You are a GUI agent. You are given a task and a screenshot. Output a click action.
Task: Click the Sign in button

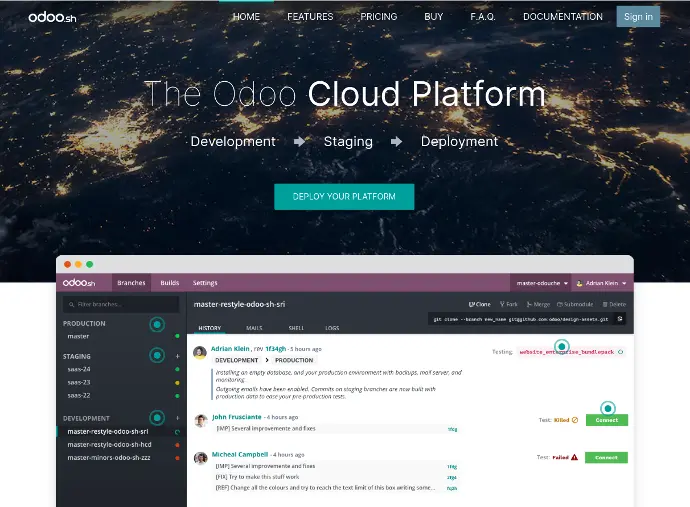pos(638,17)
